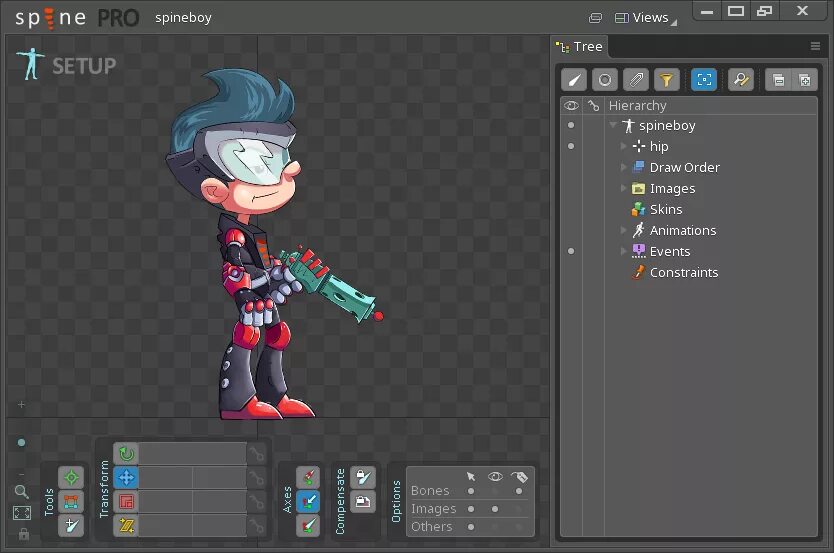Select the Tree tab
This screenshot has width=834, height=553.
579,47
